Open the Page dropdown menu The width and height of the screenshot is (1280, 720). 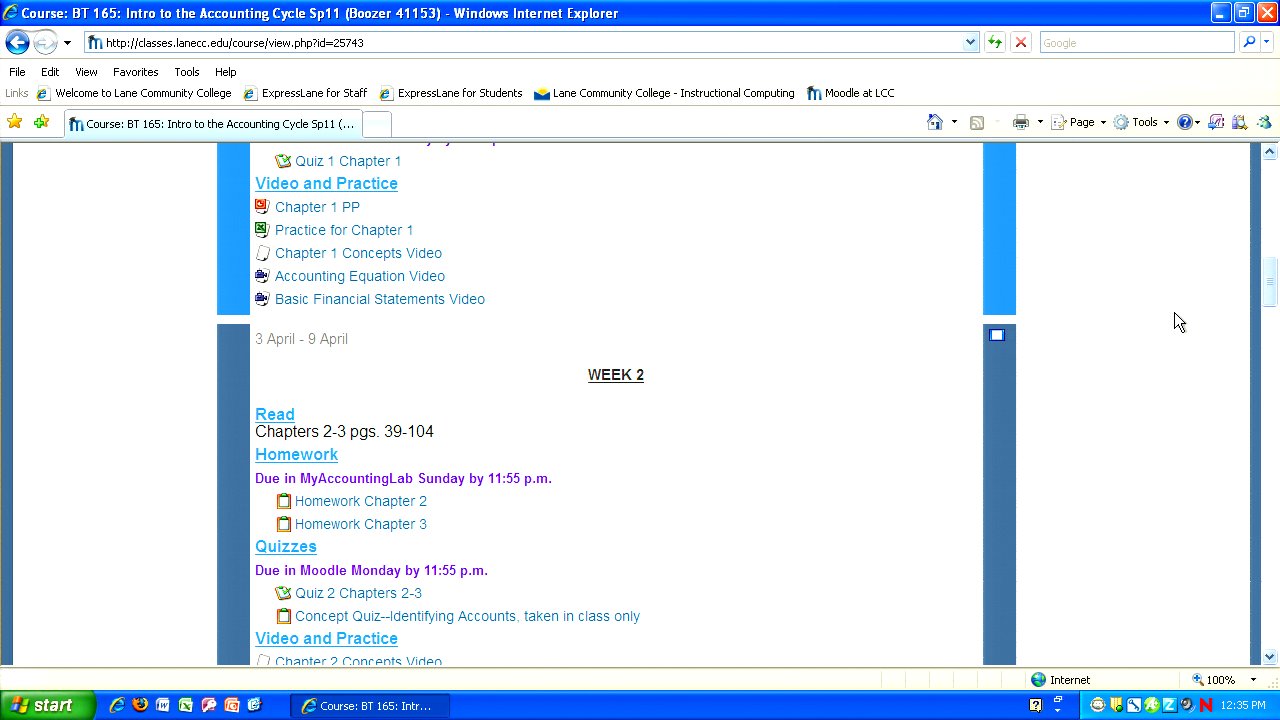coord(1081,122)
